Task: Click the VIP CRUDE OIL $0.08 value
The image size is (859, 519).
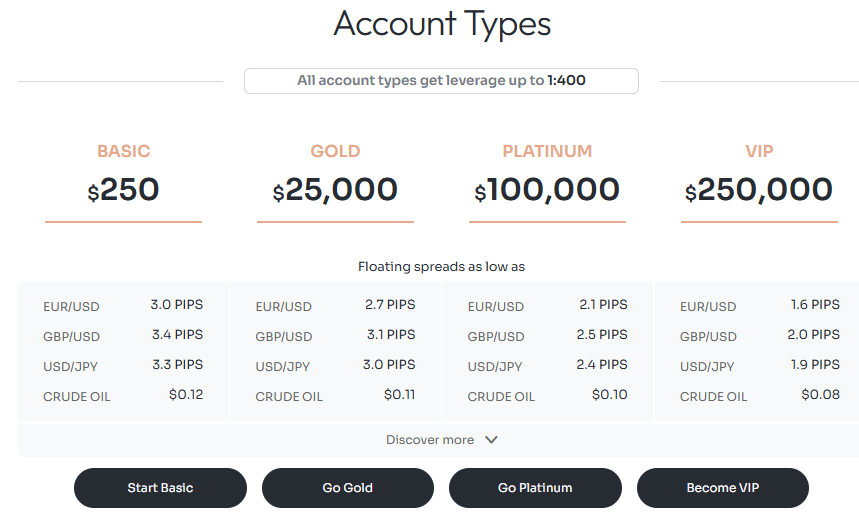Action: [820, 395]
